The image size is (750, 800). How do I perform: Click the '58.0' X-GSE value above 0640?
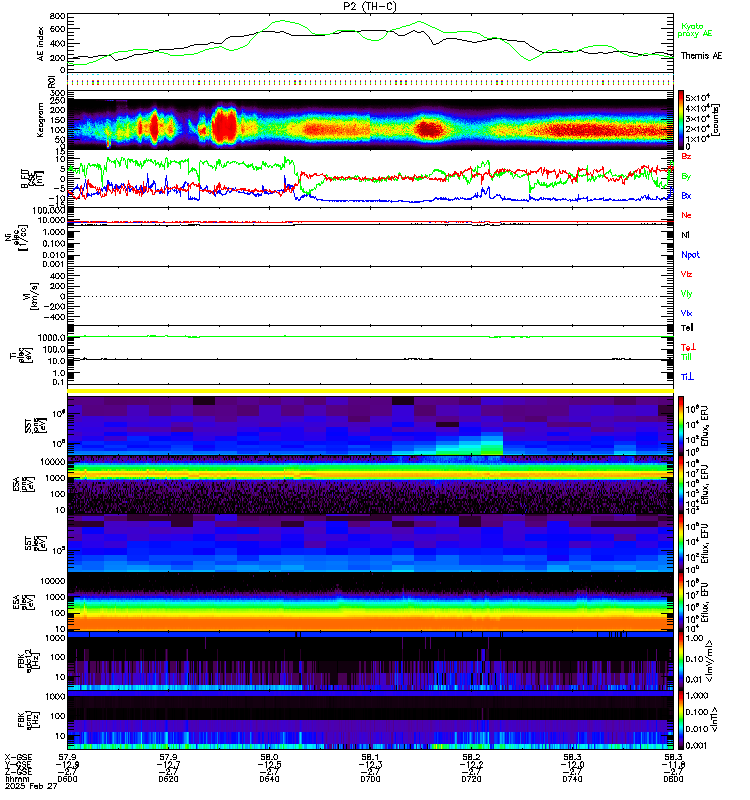pos(269,757)
